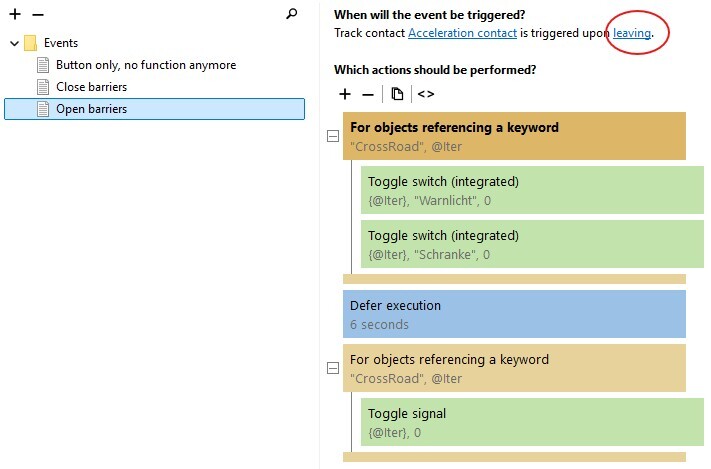Click the add event plus icon
Screen dimensions: 711x469
pos(15,15)
